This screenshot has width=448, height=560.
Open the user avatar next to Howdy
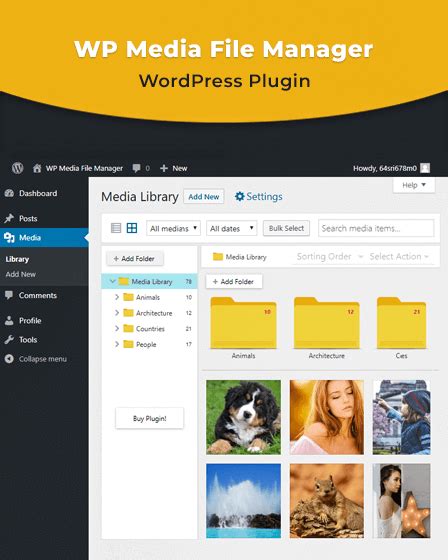pos(425,168)
